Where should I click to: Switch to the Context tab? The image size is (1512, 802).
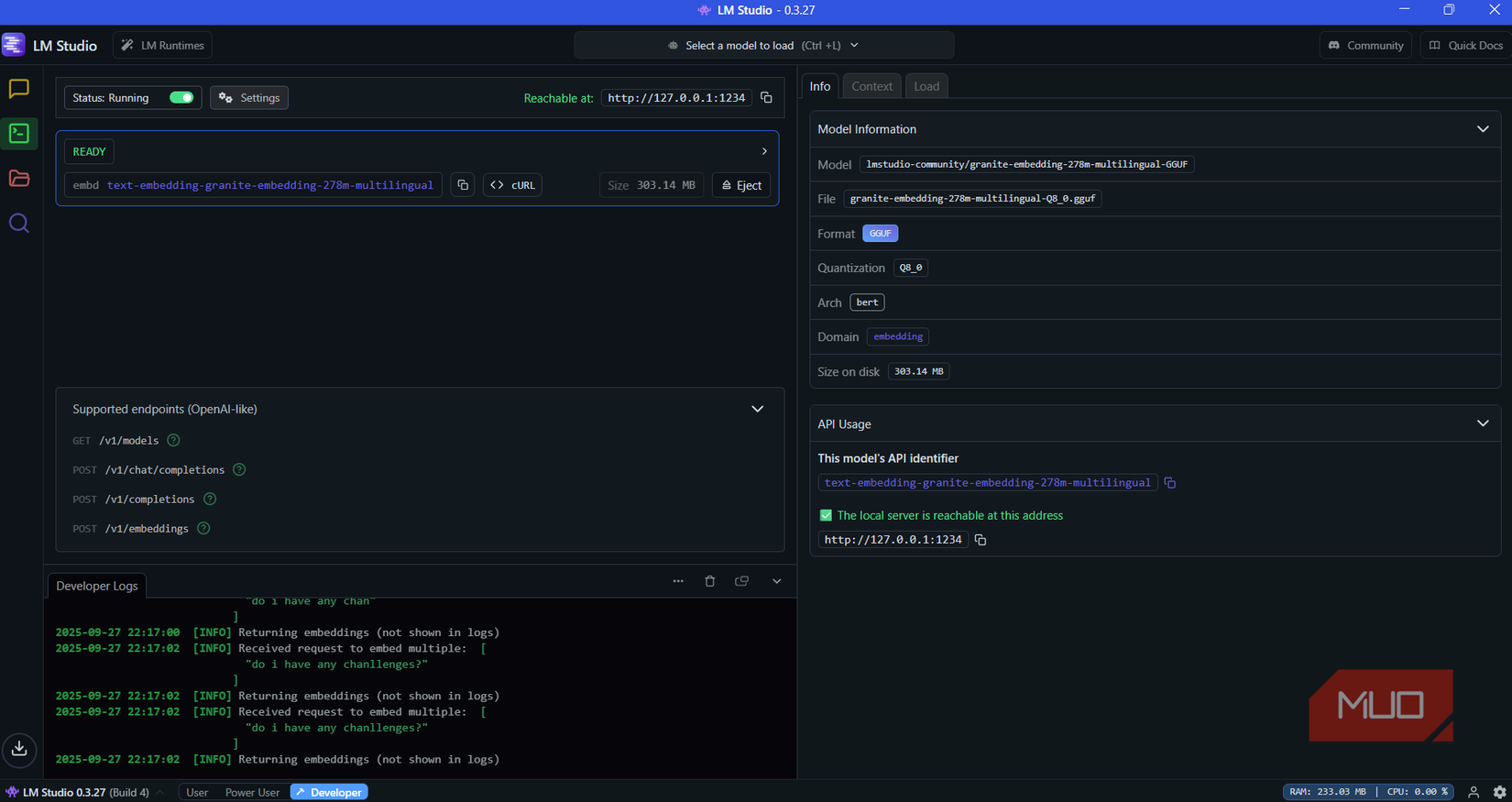point(871,86)
